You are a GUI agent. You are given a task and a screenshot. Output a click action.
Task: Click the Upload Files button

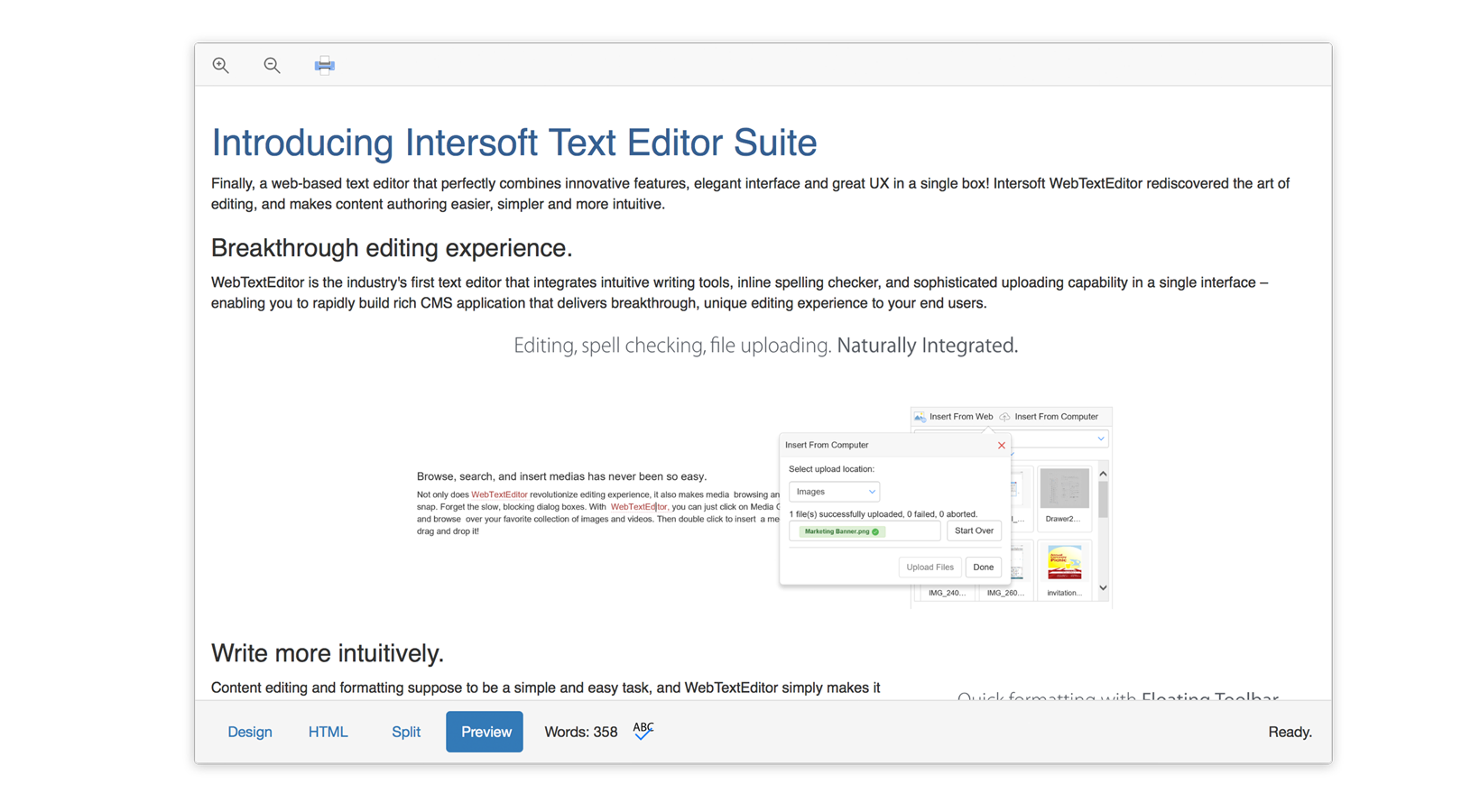(x=930, y=567)
